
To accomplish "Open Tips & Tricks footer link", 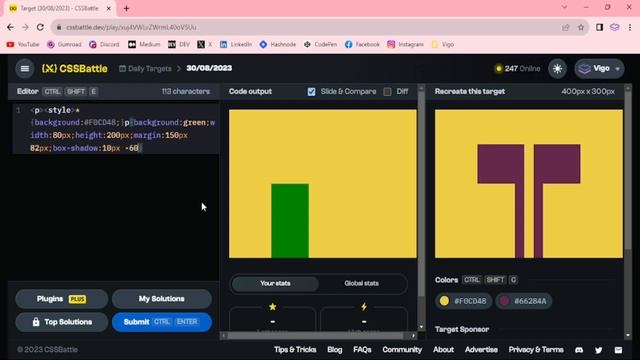I will (295, 350).
